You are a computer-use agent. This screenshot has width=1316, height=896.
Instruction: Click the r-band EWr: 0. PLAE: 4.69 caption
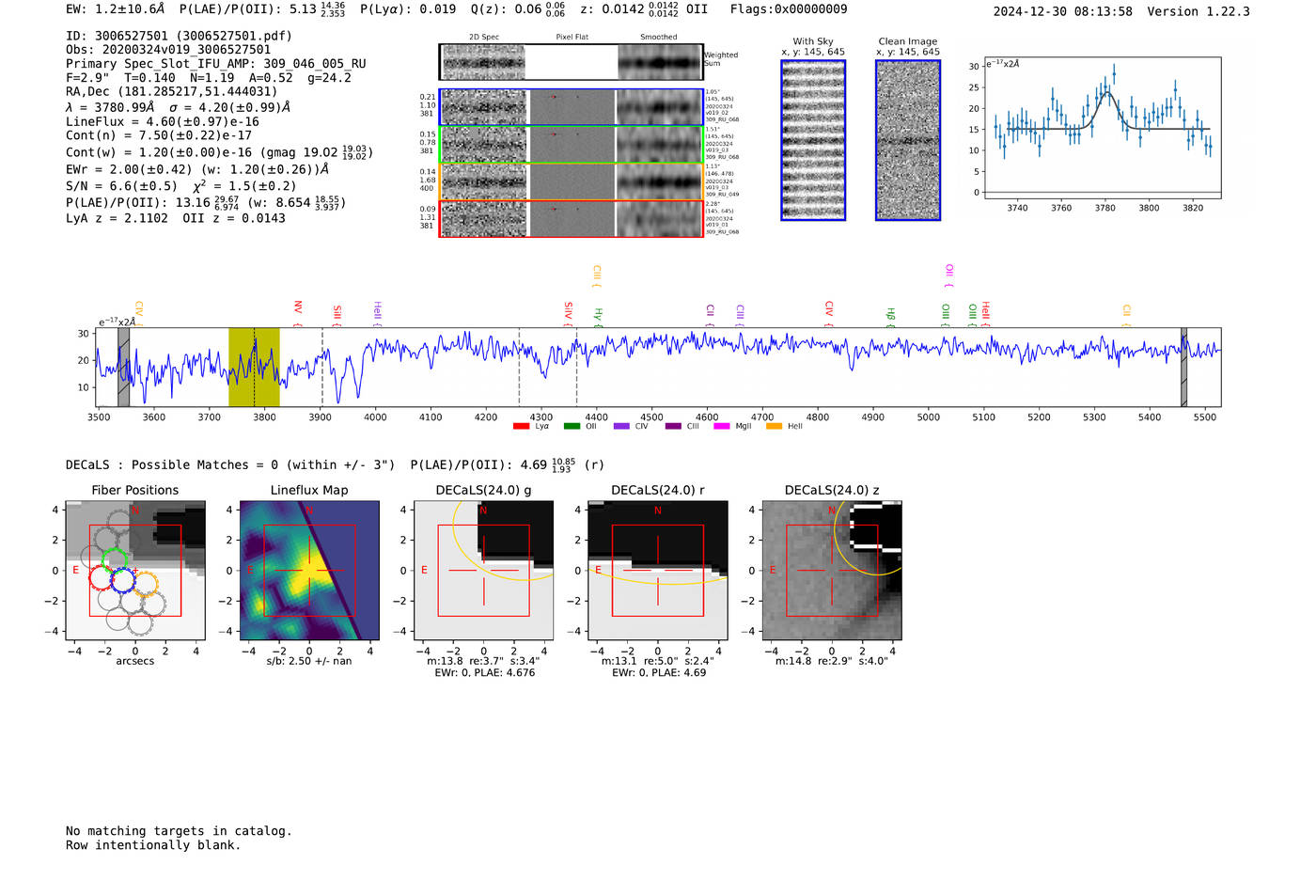click(659, 673)
